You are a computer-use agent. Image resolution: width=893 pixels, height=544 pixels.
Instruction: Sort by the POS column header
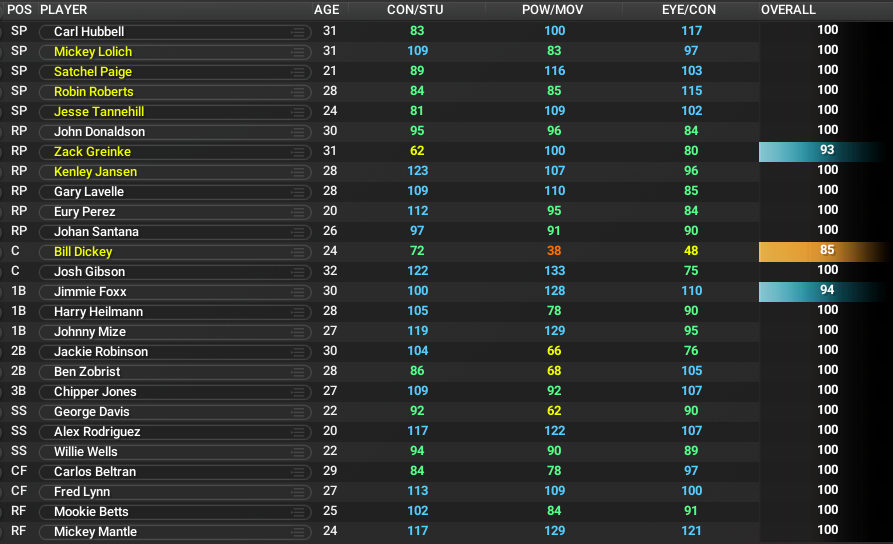pos(19,10)
